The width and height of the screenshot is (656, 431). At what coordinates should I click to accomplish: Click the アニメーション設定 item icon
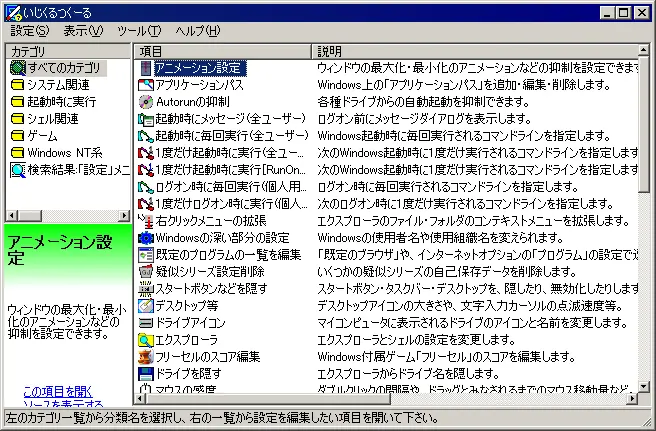(x=146, y=68)
